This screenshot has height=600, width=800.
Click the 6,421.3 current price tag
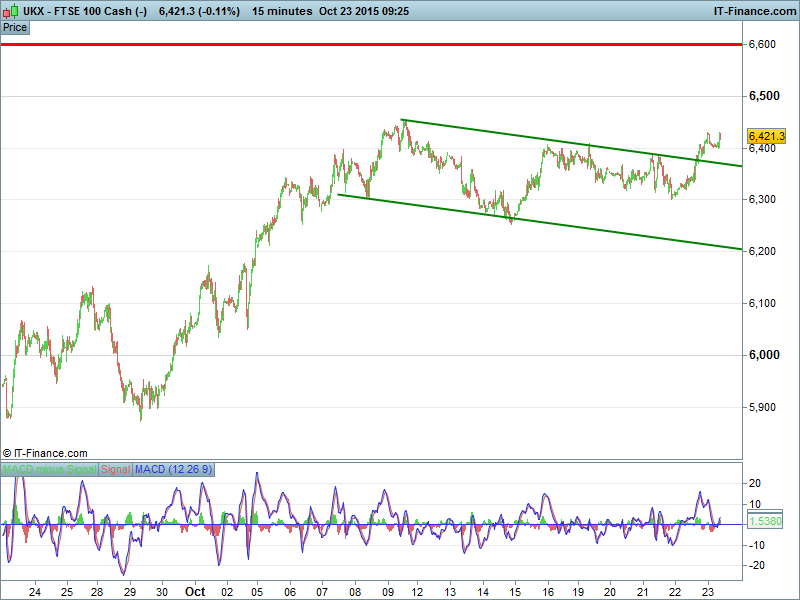pyautogui.click(x=765, y=136)
